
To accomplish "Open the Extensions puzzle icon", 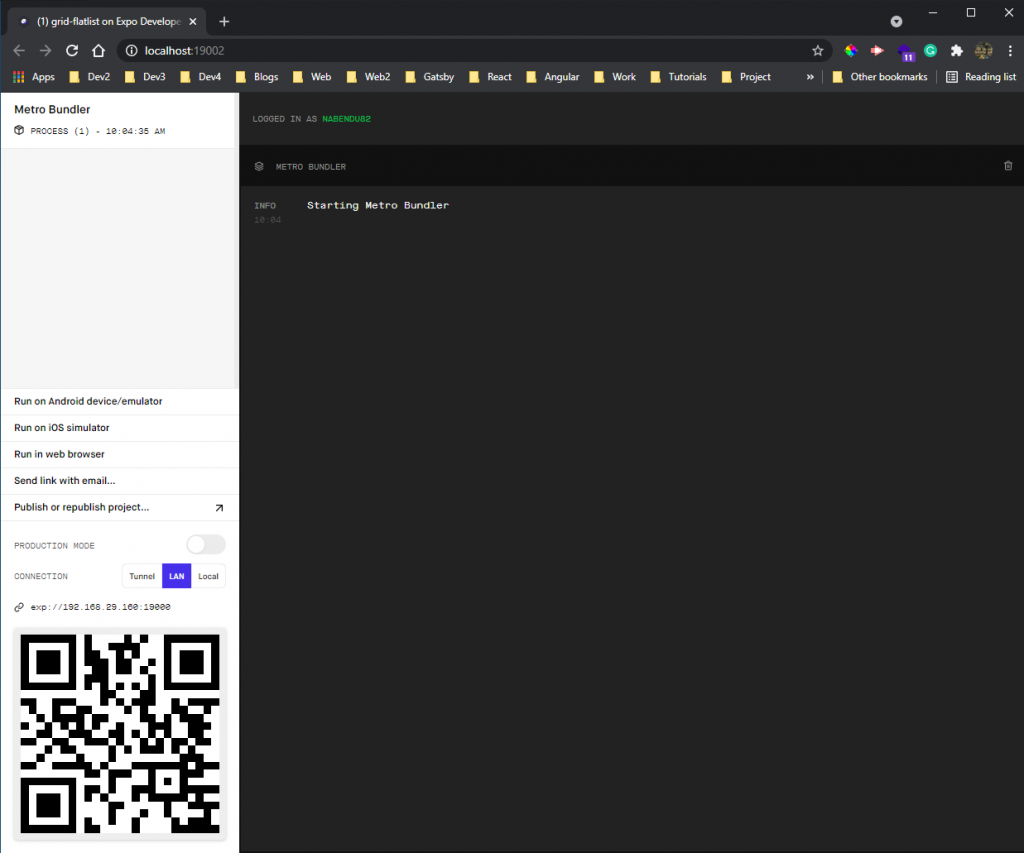I will 957,50.
